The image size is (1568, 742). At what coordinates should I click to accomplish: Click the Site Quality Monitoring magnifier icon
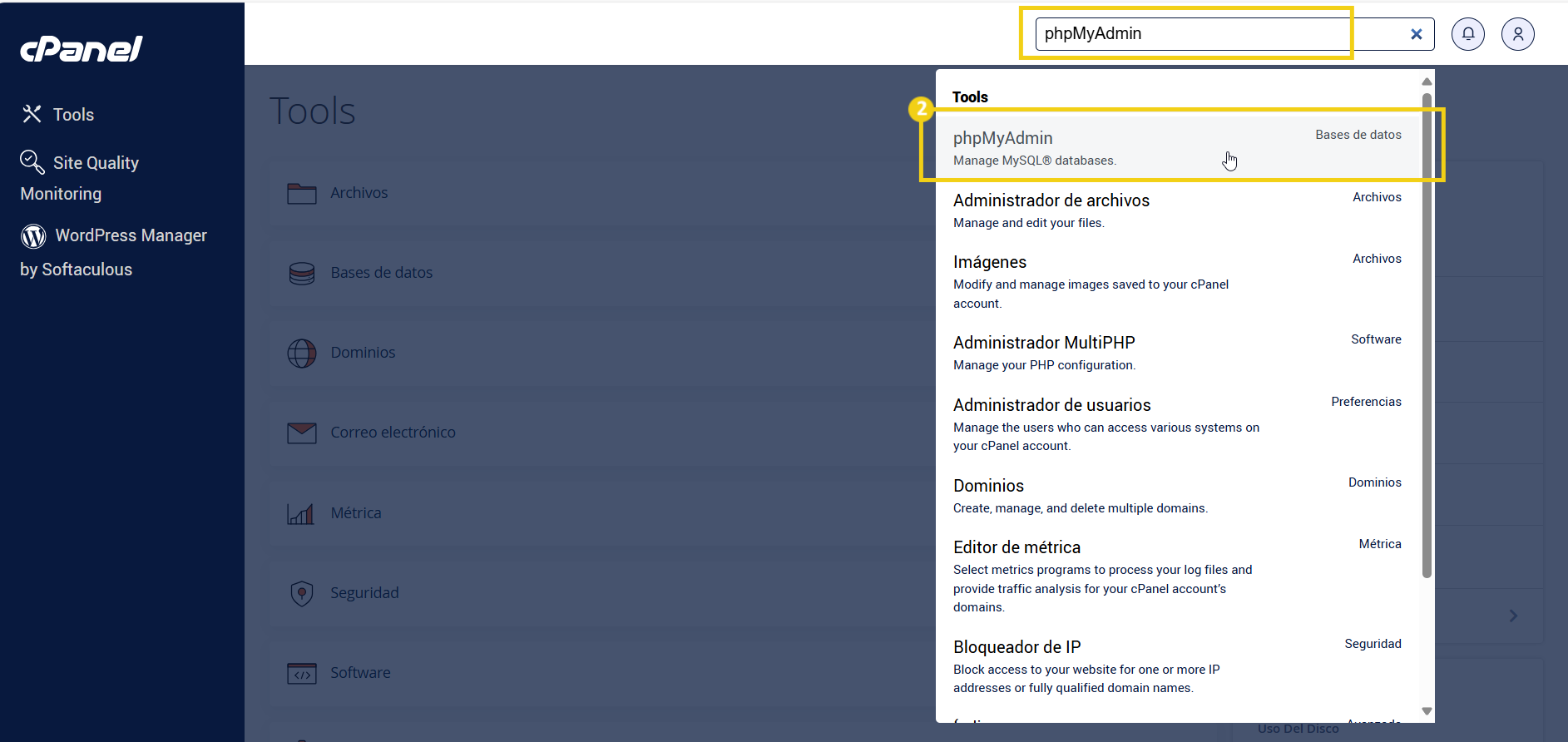pyautogui.click(x=32, y=161)
